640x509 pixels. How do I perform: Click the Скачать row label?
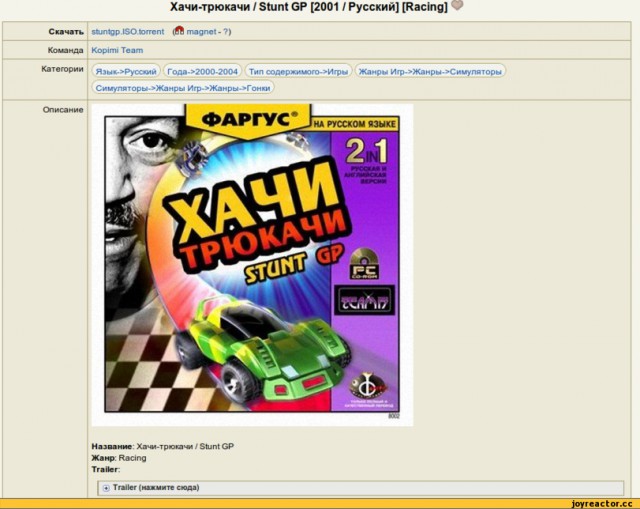[x=66, y=31]
